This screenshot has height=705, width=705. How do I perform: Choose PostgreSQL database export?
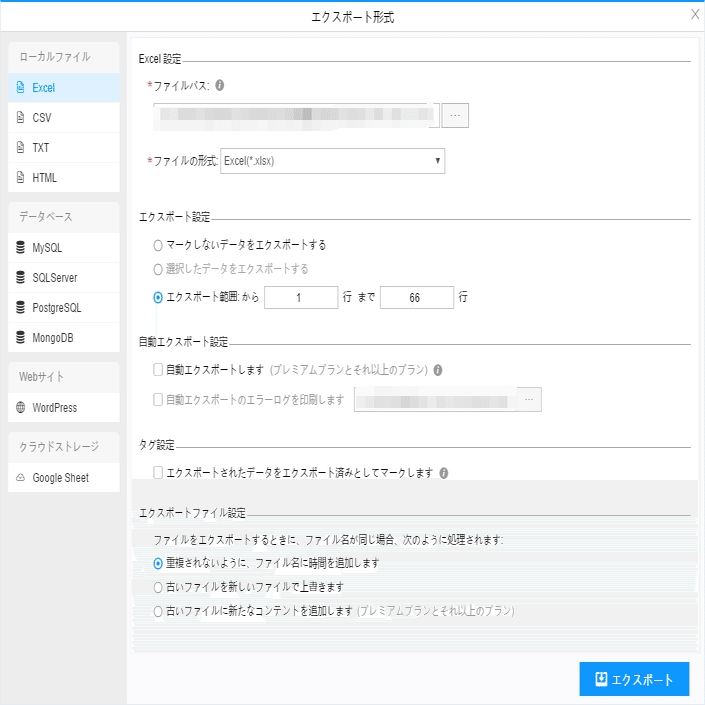[x=64, y=308]
